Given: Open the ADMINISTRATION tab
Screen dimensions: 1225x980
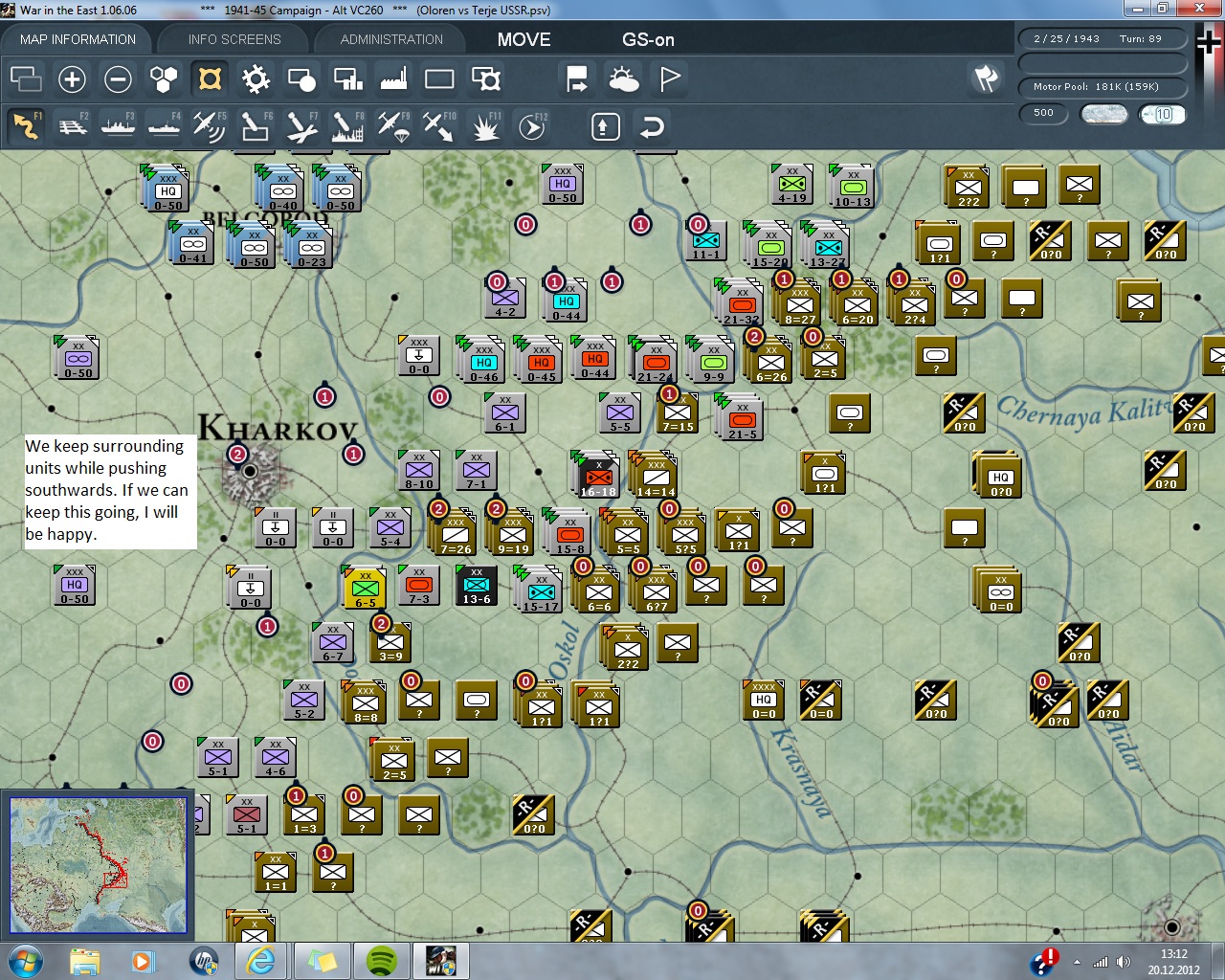Looking at the screenshot, I should [x=391, y=39].
